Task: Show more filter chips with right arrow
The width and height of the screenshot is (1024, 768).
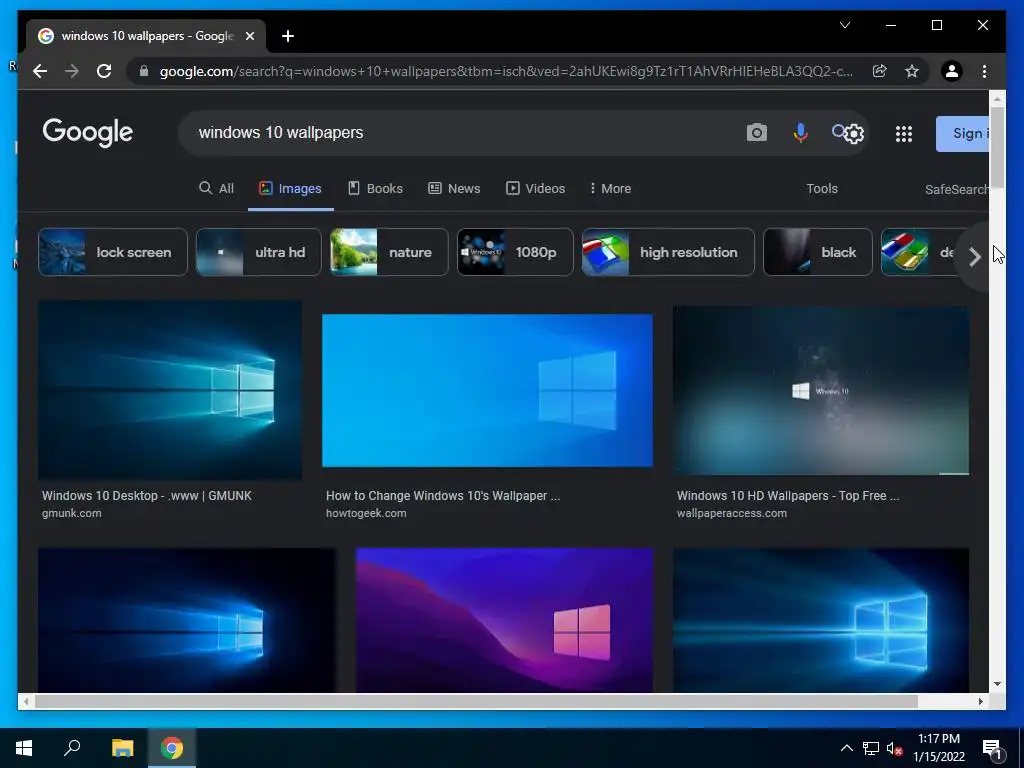Action: pyautogui.click(x=974, y=257)
